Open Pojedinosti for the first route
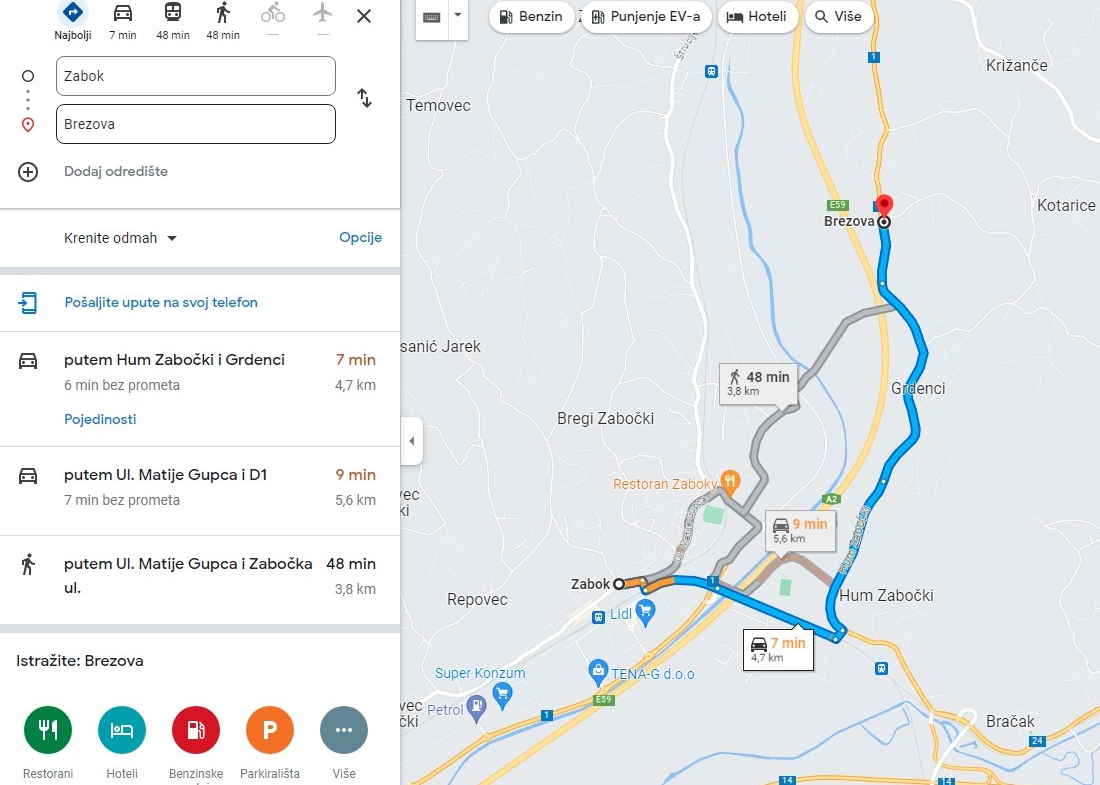Screen dimensions: 1100x785 [100, 419]
